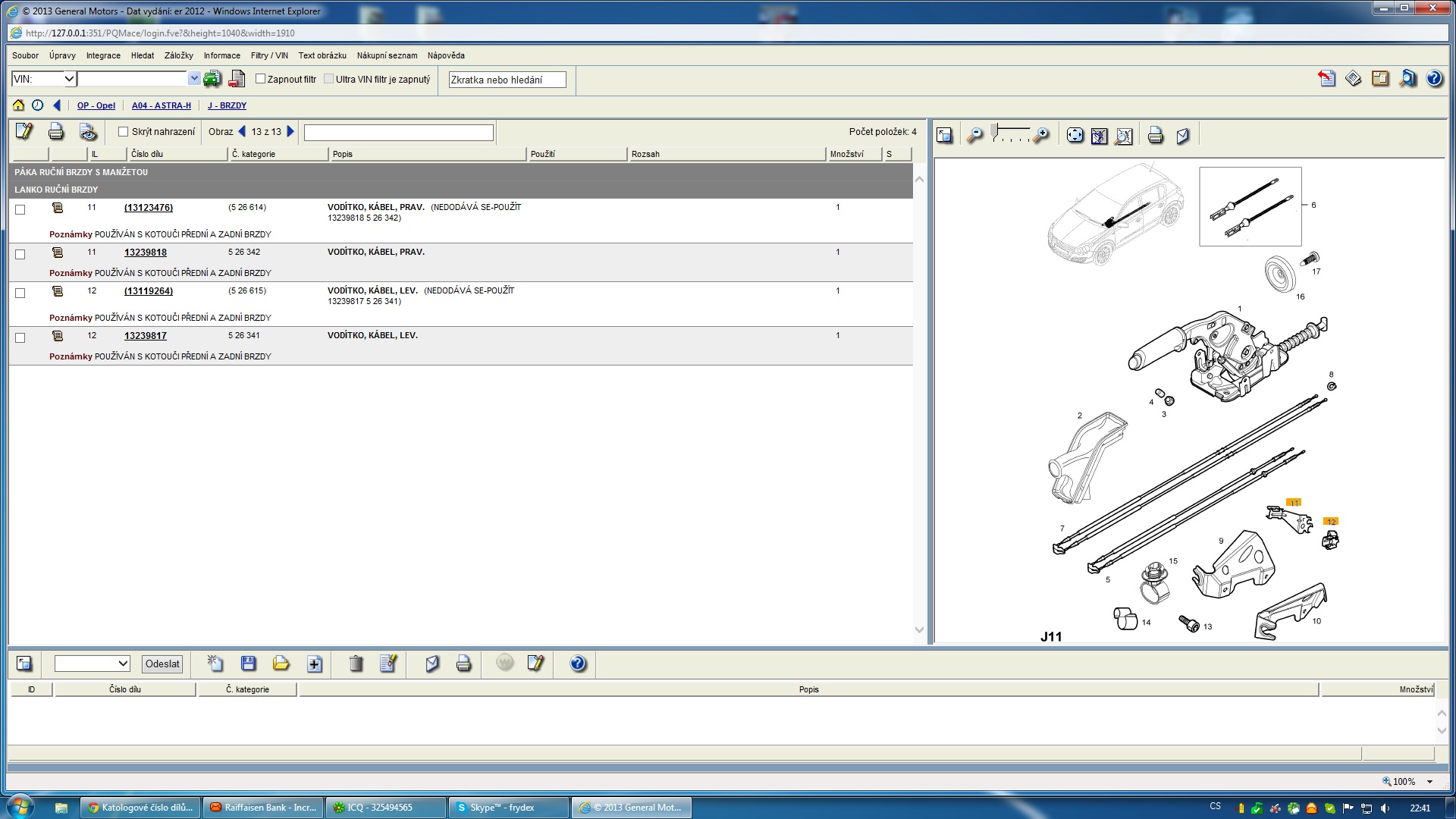Delete shopping list item with trash icon
Viewport: 1456px width, 819px height.
pyautogui.click(x=356, y=664)
